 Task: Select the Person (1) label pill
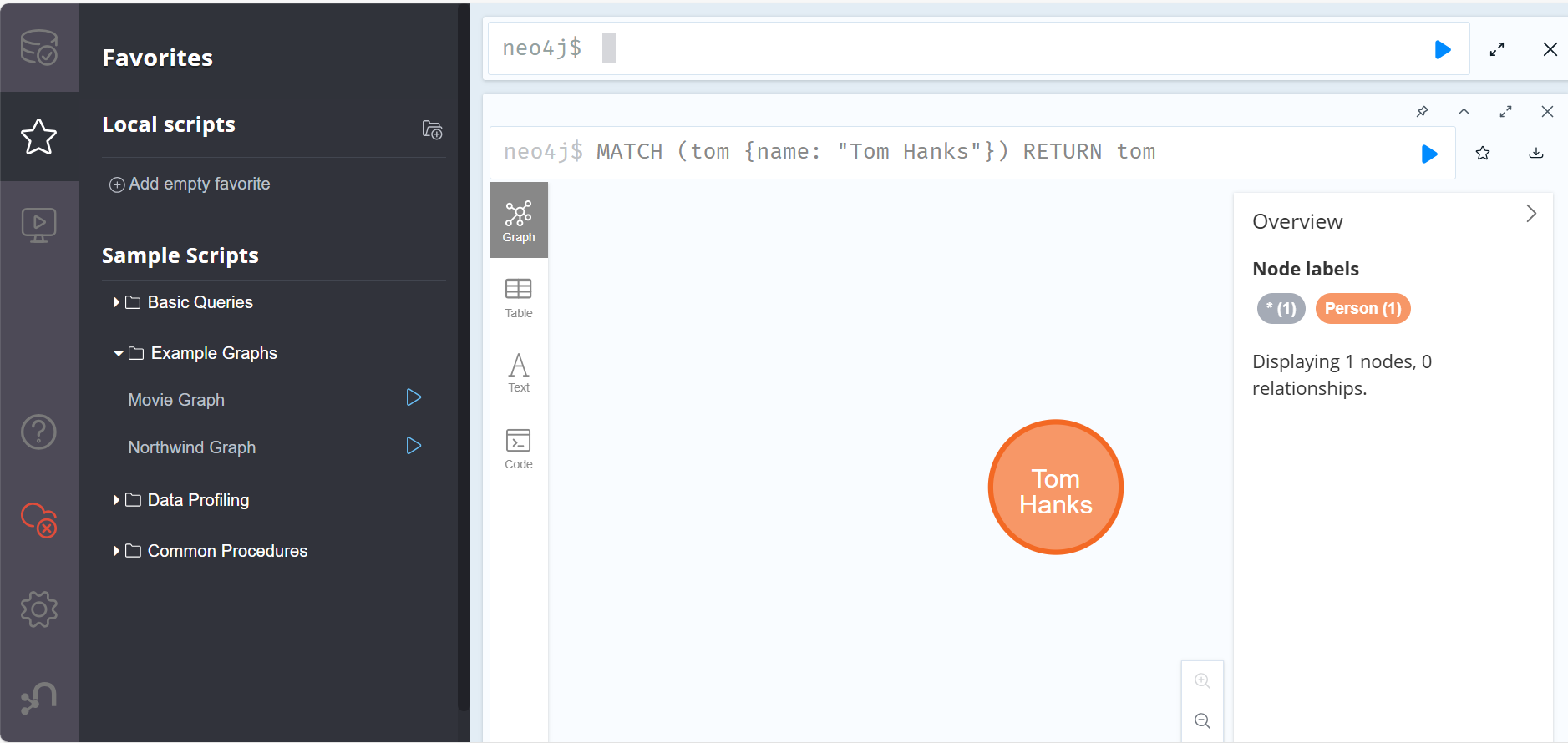click(1363, 309)
